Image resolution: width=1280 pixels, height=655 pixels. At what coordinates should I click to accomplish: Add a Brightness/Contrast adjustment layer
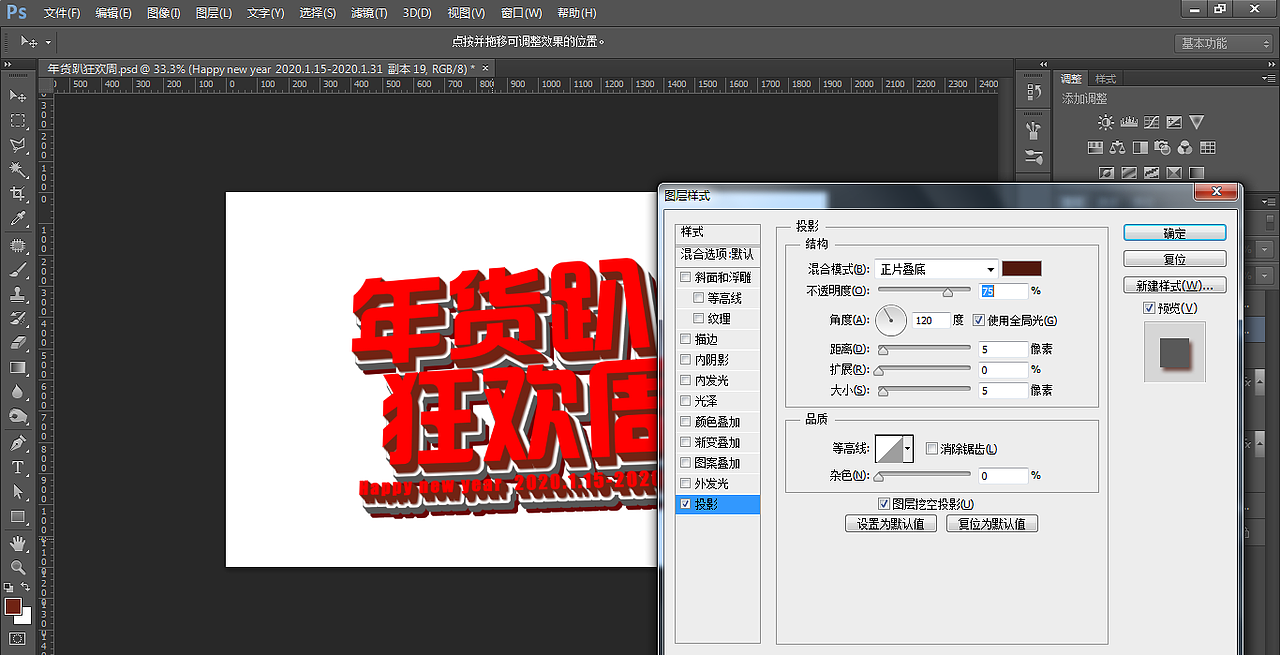1105,122
